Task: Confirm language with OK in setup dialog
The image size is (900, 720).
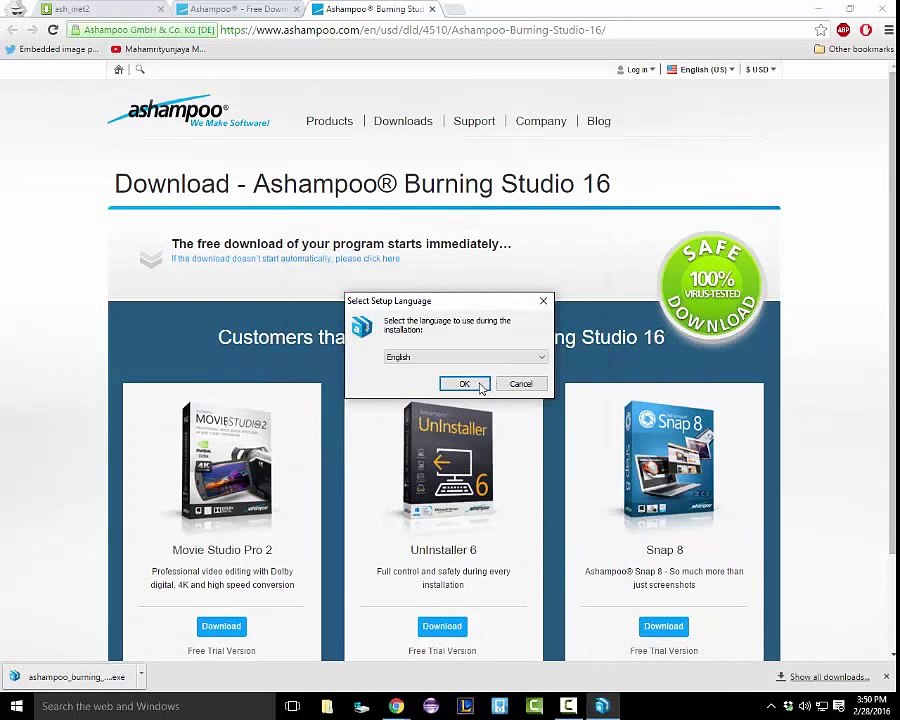Action: [x=465, y=384]
